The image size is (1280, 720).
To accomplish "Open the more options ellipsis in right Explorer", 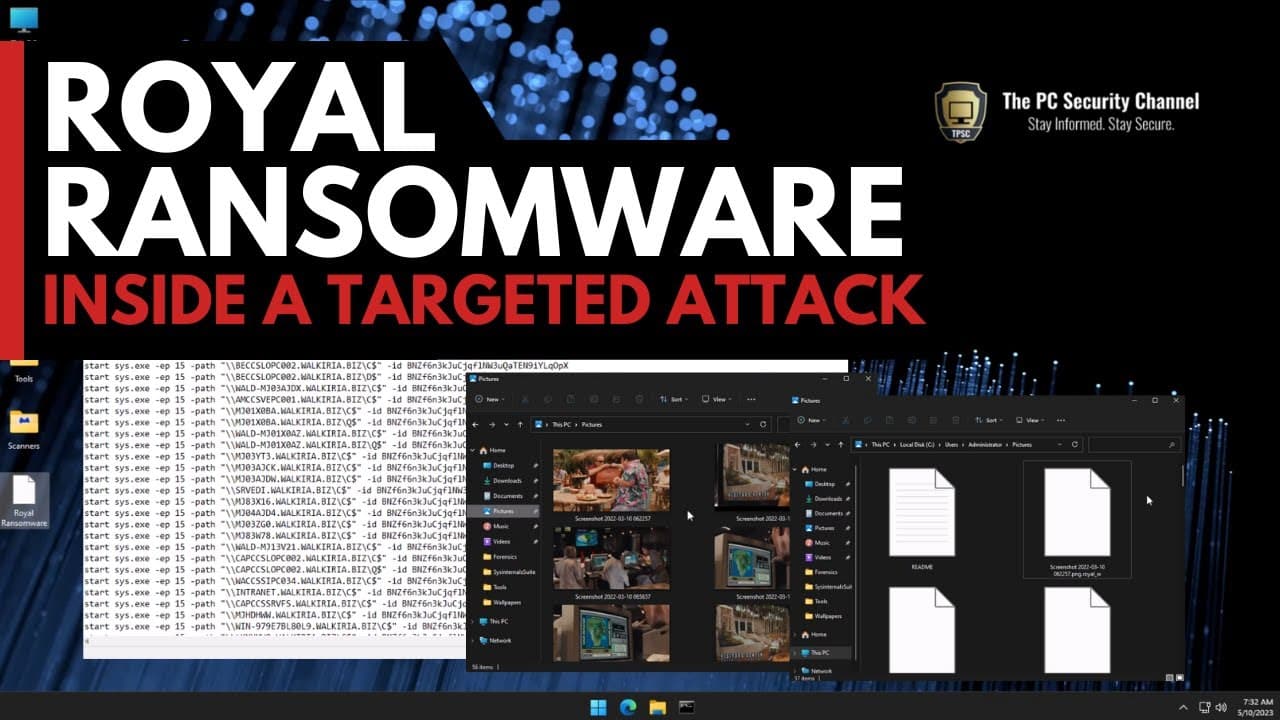I will click(x=1062, y=420).
